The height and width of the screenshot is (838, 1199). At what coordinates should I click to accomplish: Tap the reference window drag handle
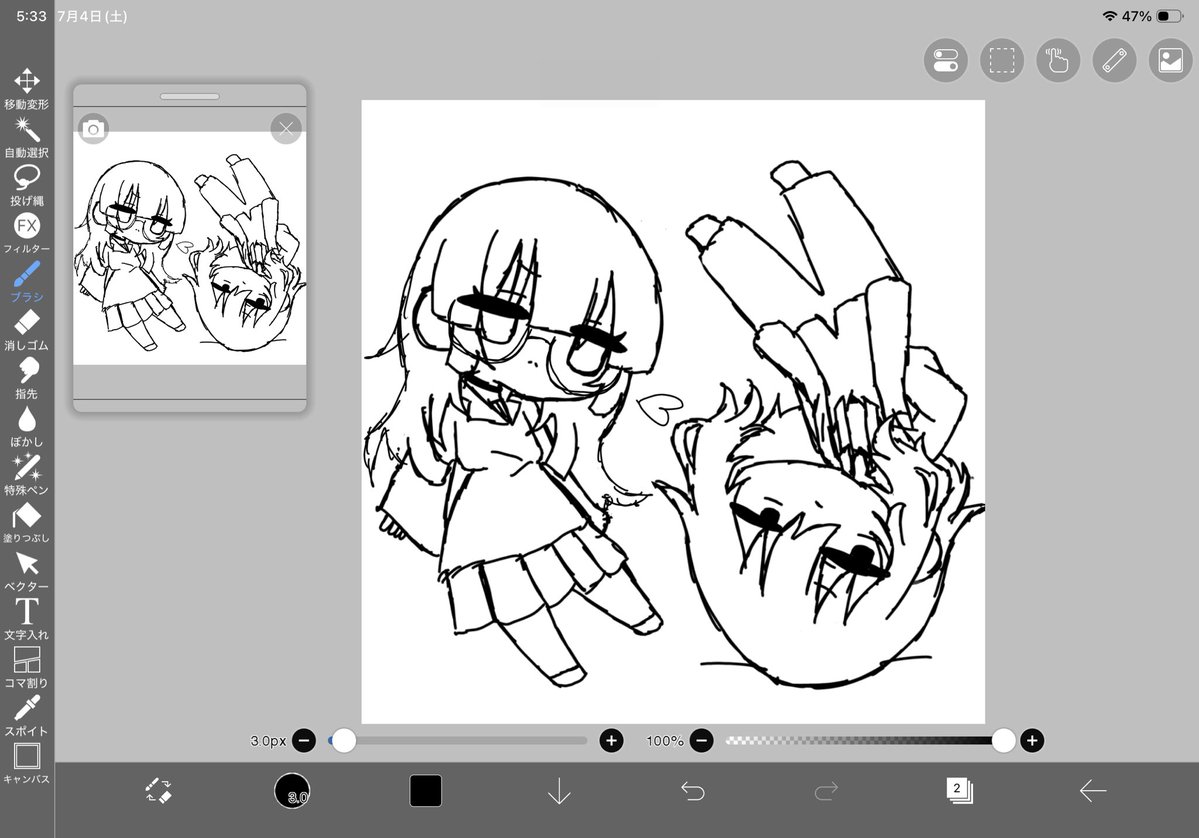(x=190, y=96)
